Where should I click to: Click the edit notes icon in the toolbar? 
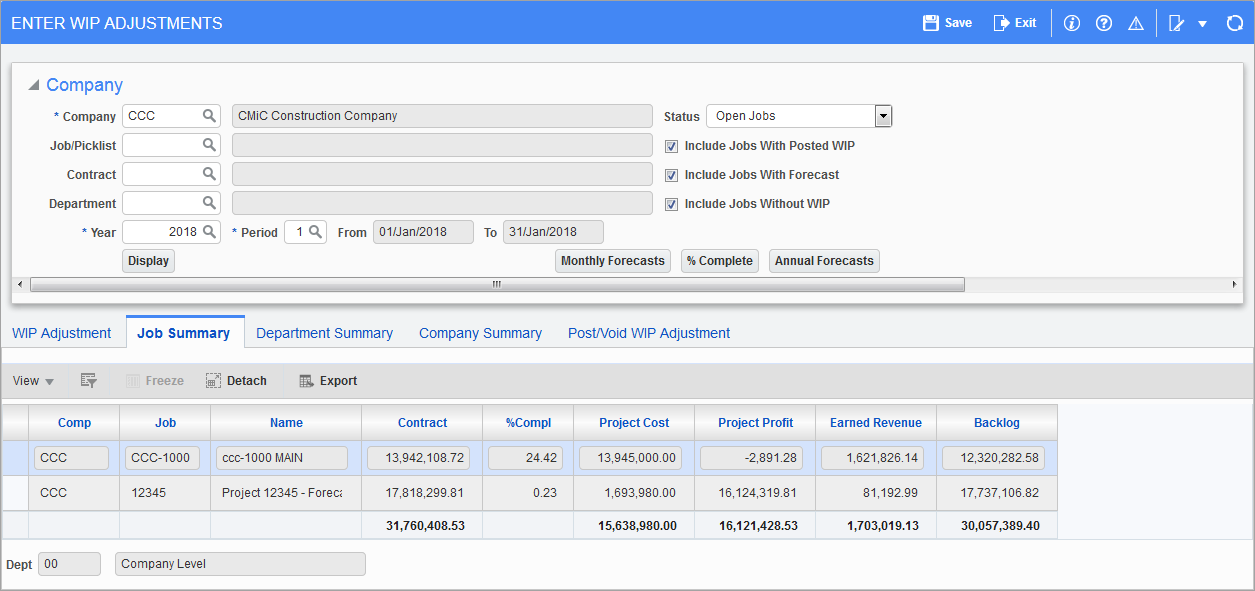pyautogui.click(x=1176, y=22)
